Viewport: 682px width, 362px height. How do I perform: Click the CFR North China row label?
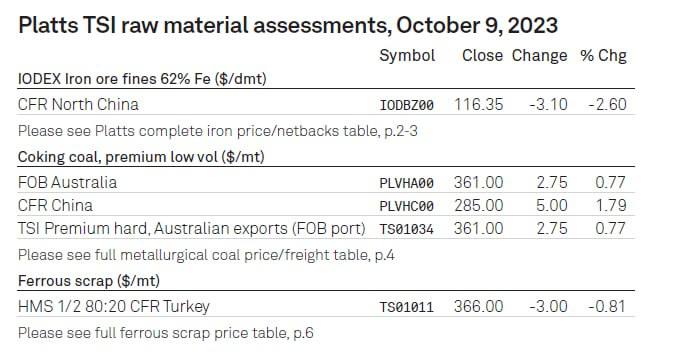click(78, 104)
